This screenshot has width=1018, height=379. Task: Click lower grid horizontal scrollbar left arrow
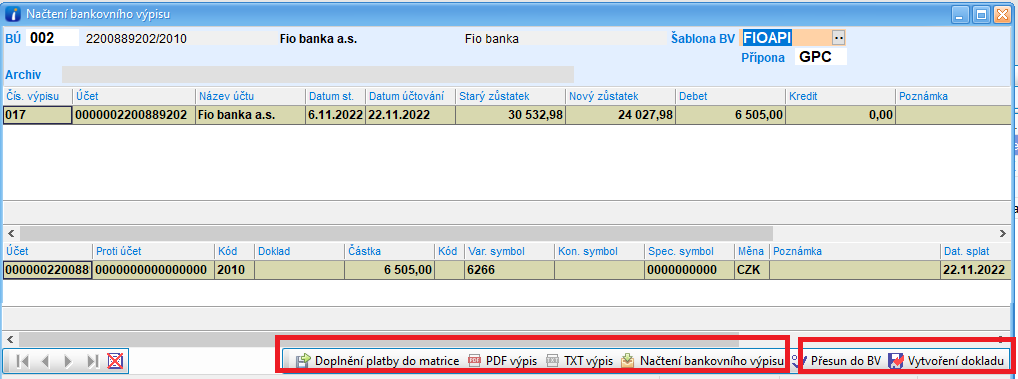10,339
